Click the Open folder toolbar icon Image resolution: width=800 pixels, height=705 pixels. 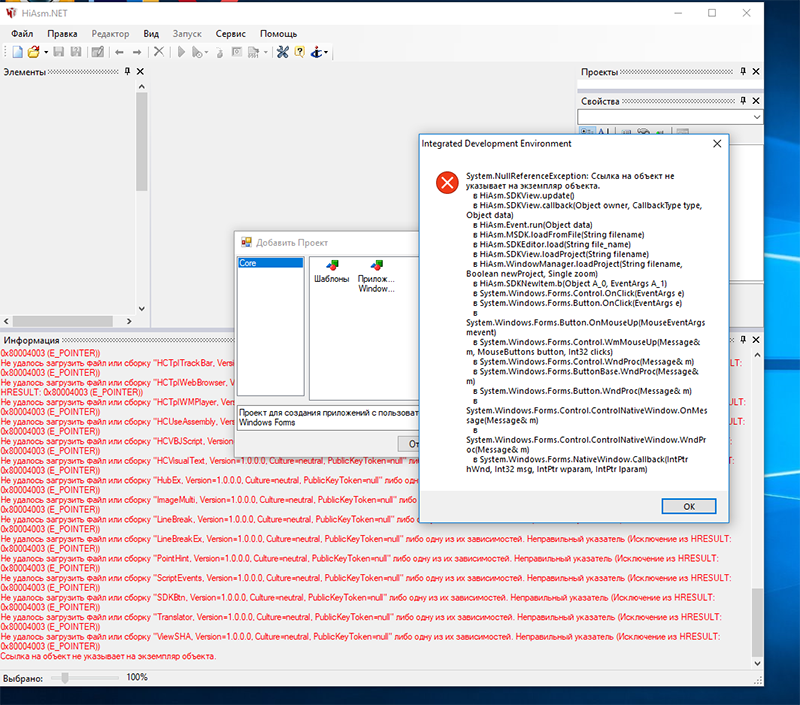coord(33,52)
